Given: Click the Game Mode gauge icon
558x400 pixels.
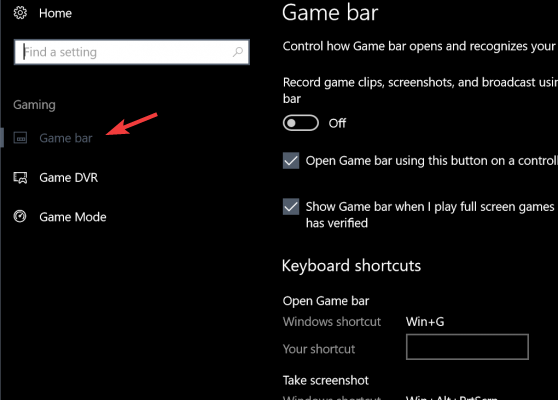Looking at the screenshot, I should click(20, 216).
